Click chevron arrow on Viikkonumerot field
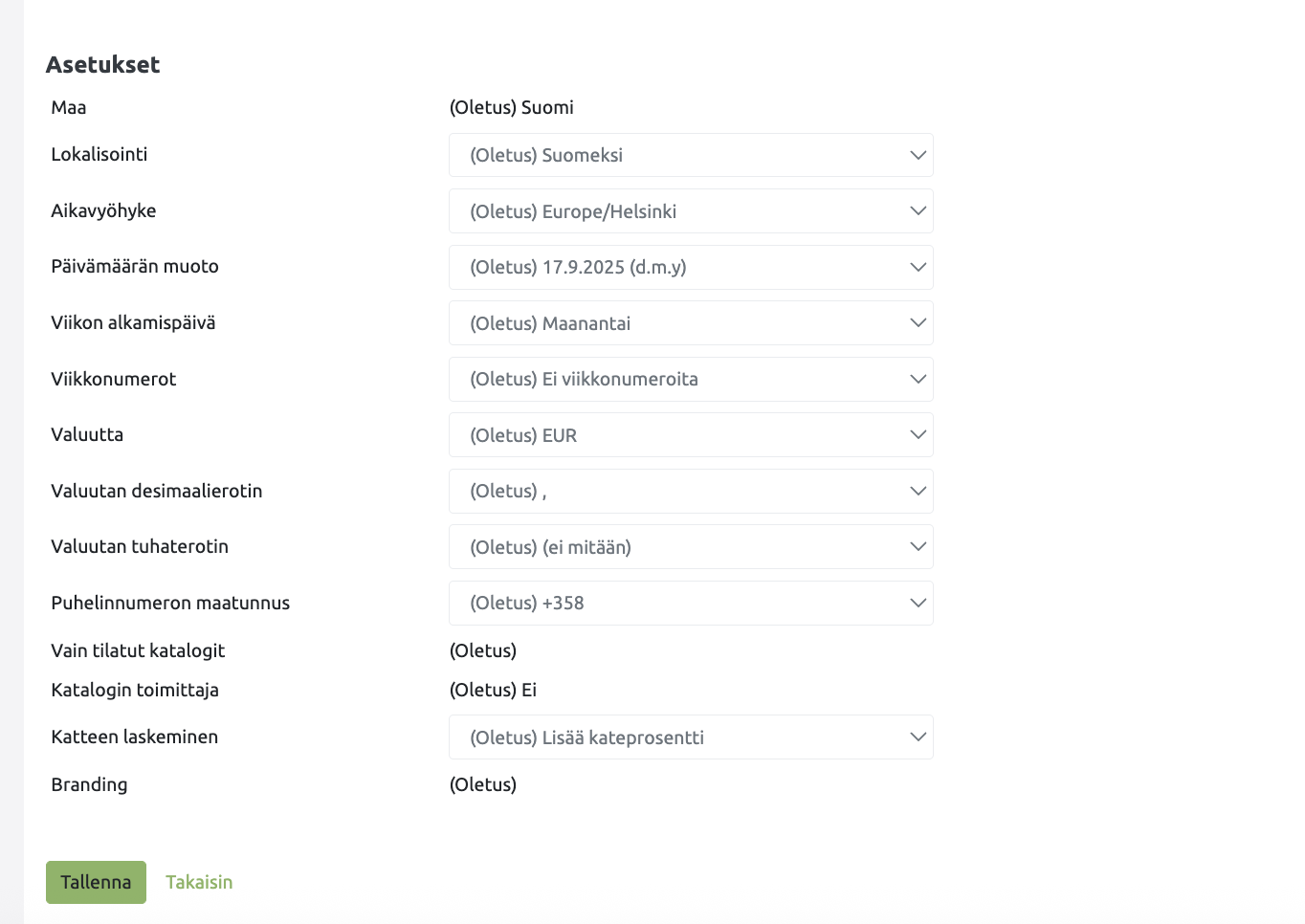The width and height of the screenshot is (1305, 924). (x=918, y=379)
